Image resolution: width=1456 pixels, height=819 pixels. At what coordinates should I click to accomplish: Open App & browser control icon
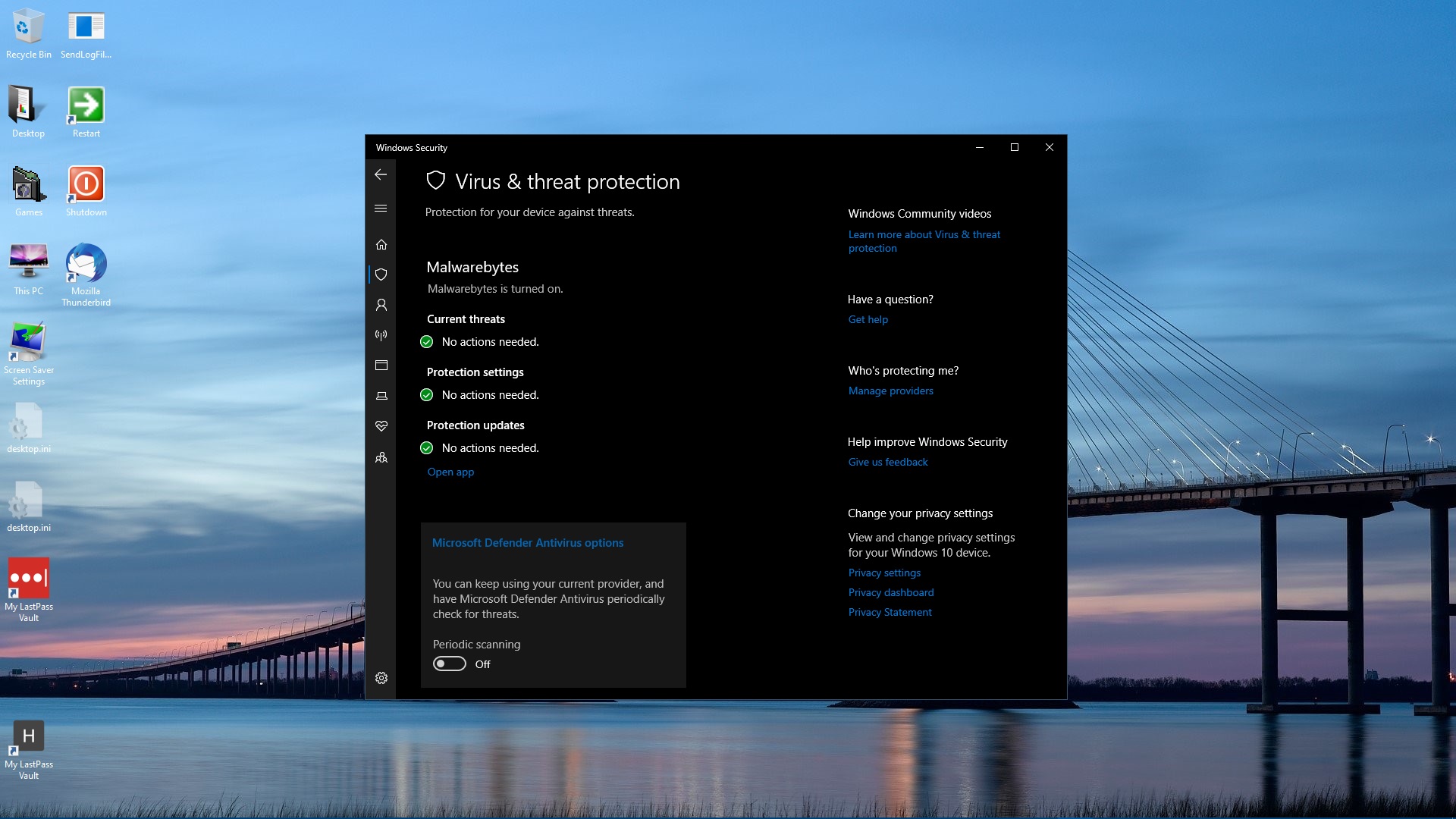click(x=381, y=366)
